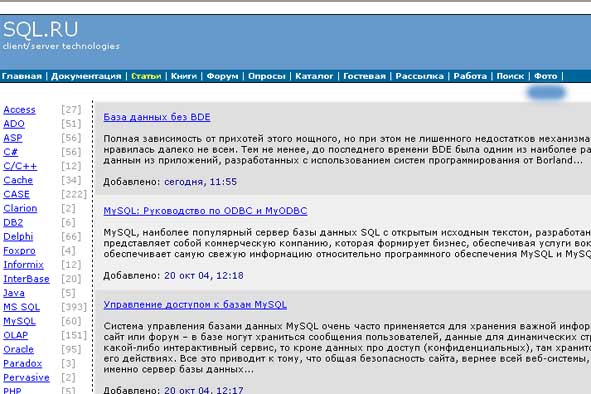Image resolution: width=591 pixels, height=394 pixels.
Task: Open the Foxpro category link
Action: (19, 251)
